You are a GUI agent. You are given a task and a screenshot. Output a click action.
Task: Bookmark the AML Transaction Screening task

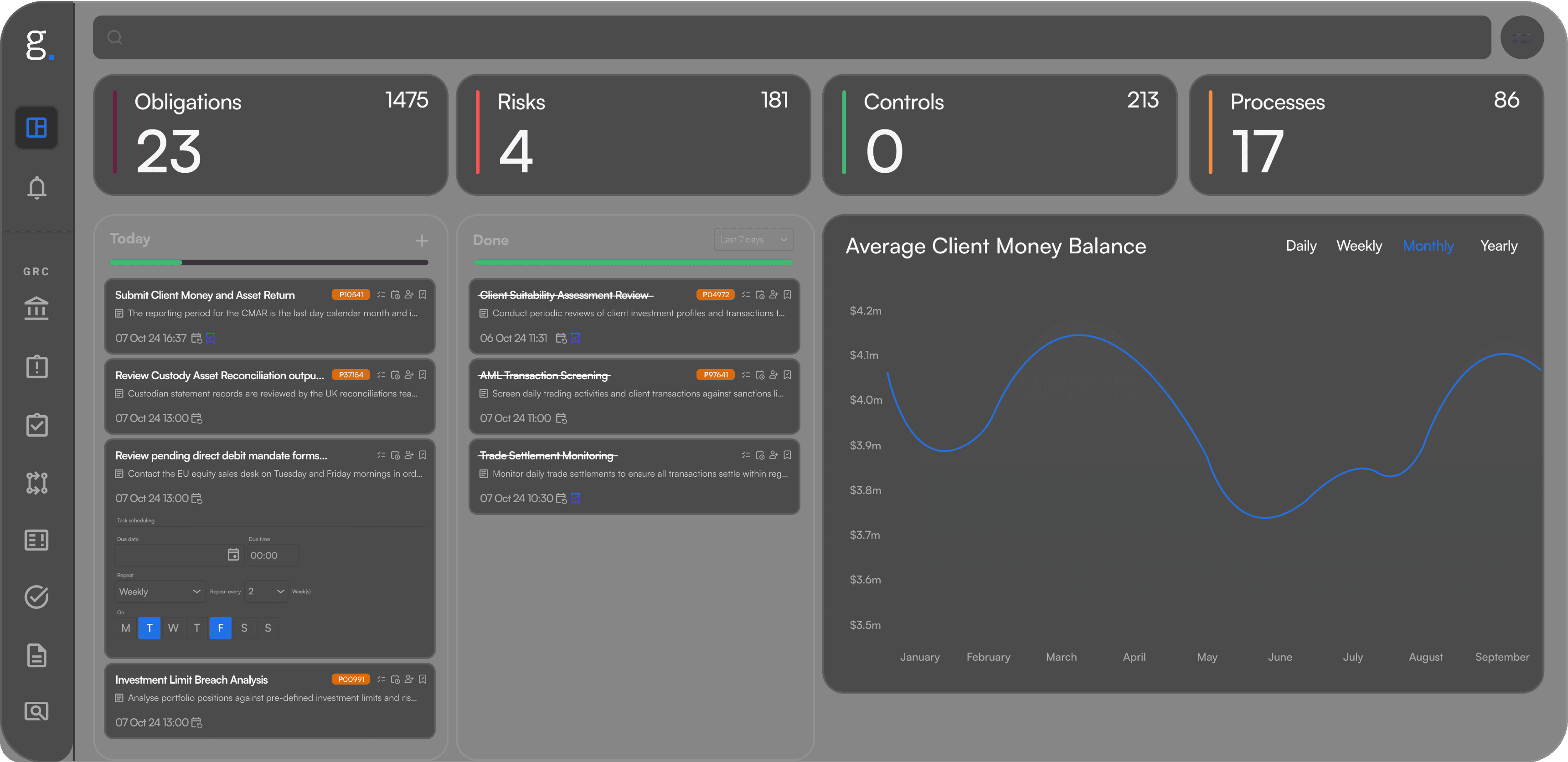point(788,375)
